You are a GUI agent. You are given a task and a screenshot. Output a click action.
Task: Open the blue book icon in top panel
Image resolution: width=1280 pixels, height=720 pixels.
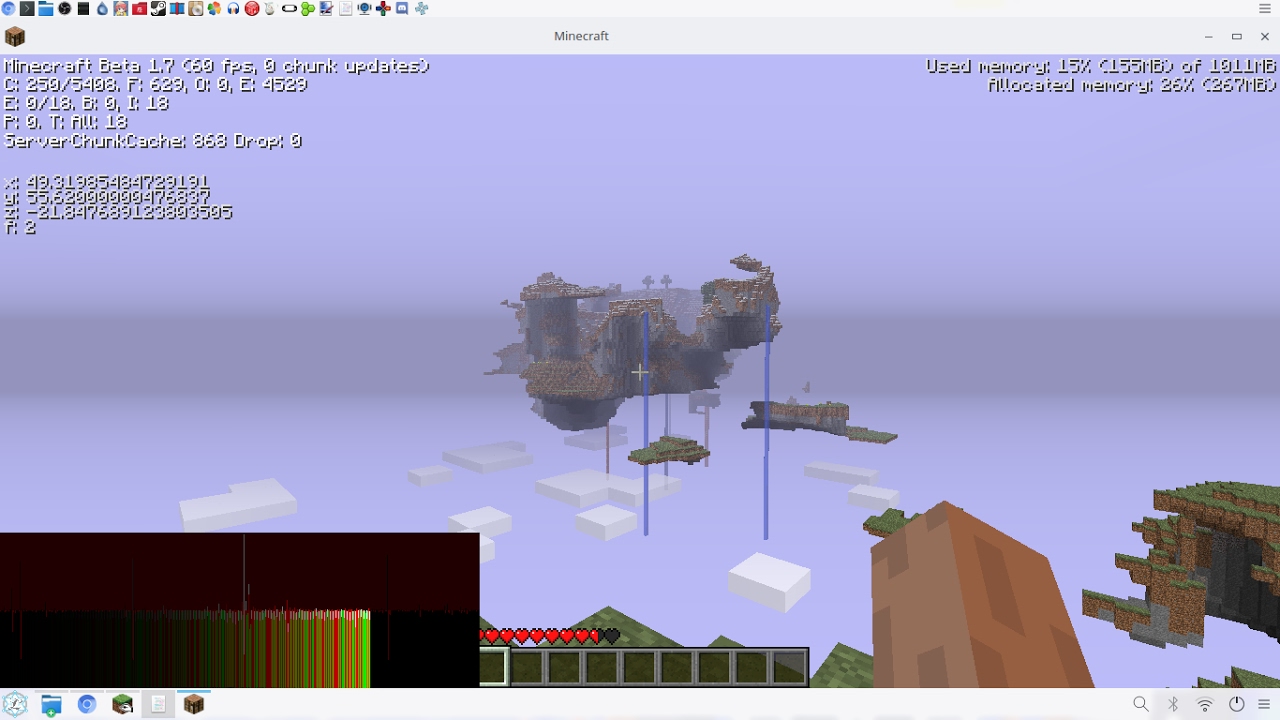(177, 9)
